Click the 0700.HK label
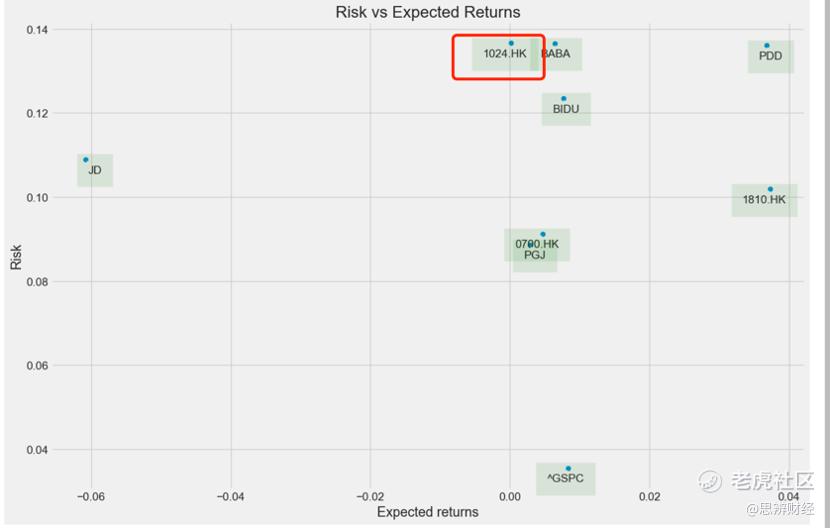830x528 pixels. point(538,244)
